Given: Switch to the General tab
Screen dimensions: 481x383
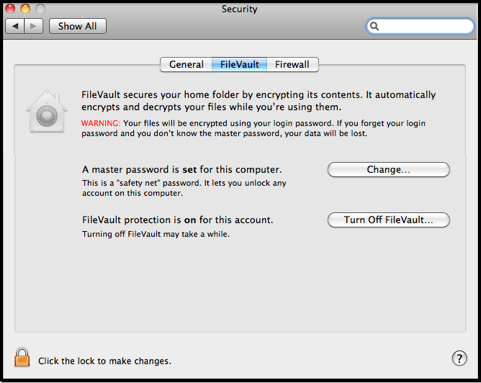Looking at the screenshot, I should click(186, 64).
